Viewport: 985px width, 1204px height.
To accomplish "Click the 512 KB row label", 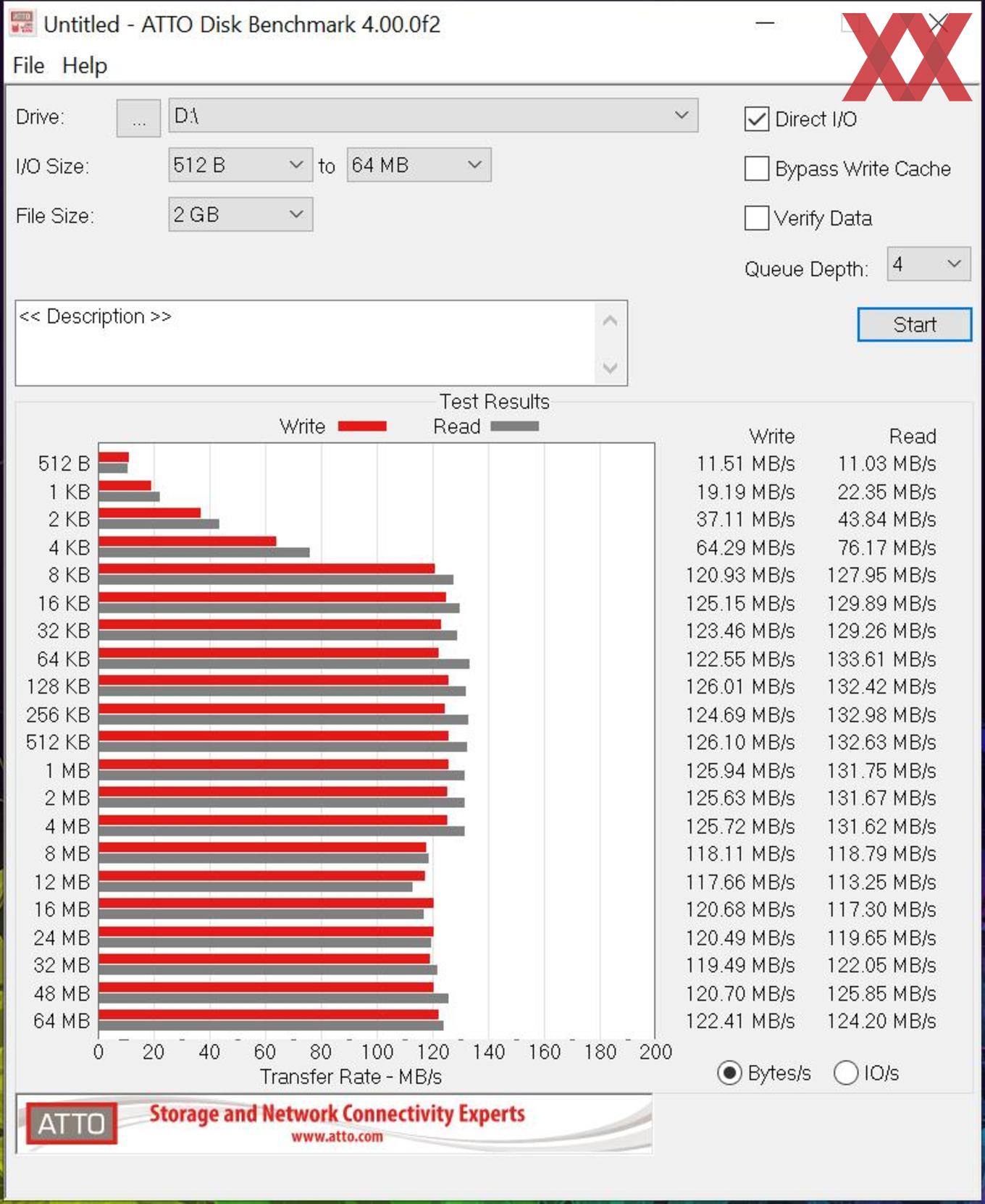I will tap(58, 742).
